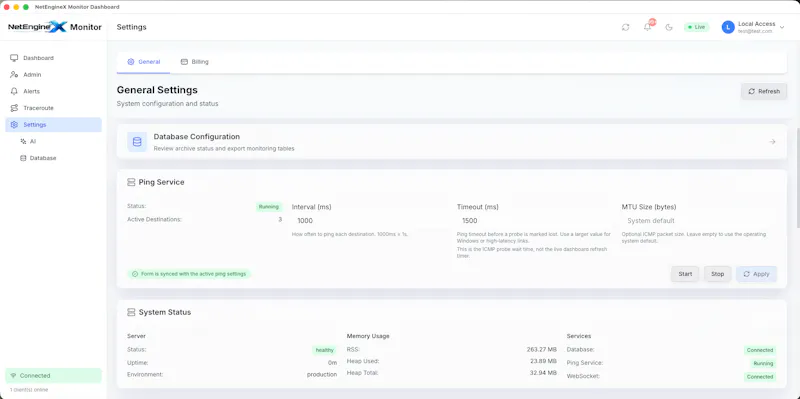This screenshot has height=399, width=800.
Task: Click the Heap Used value 23.89 MB
Action: [543, 361]
